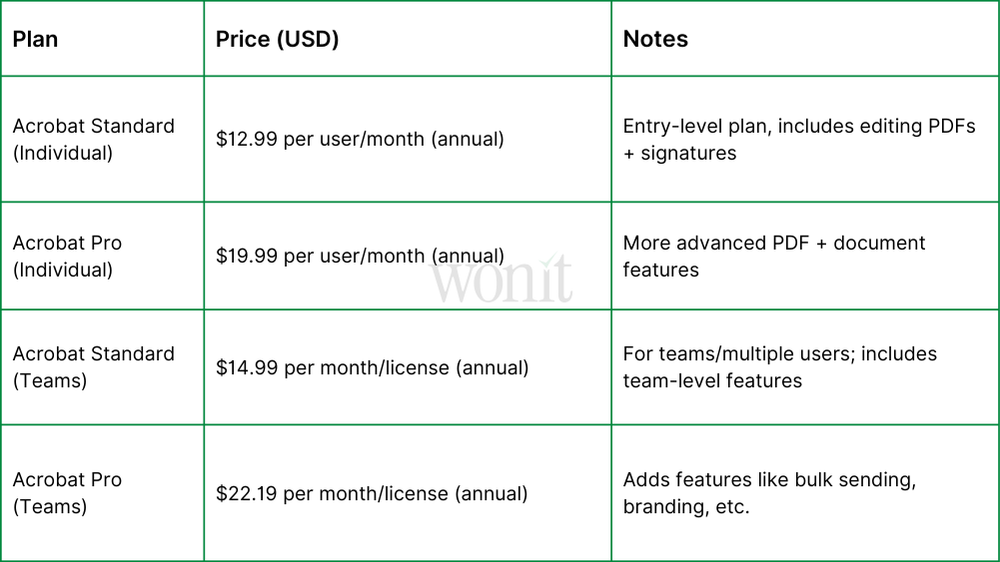Click '(Teams)' under Acrobat Pro
The height and width of the screenshot is (562, 1000).
click(50, 506)
